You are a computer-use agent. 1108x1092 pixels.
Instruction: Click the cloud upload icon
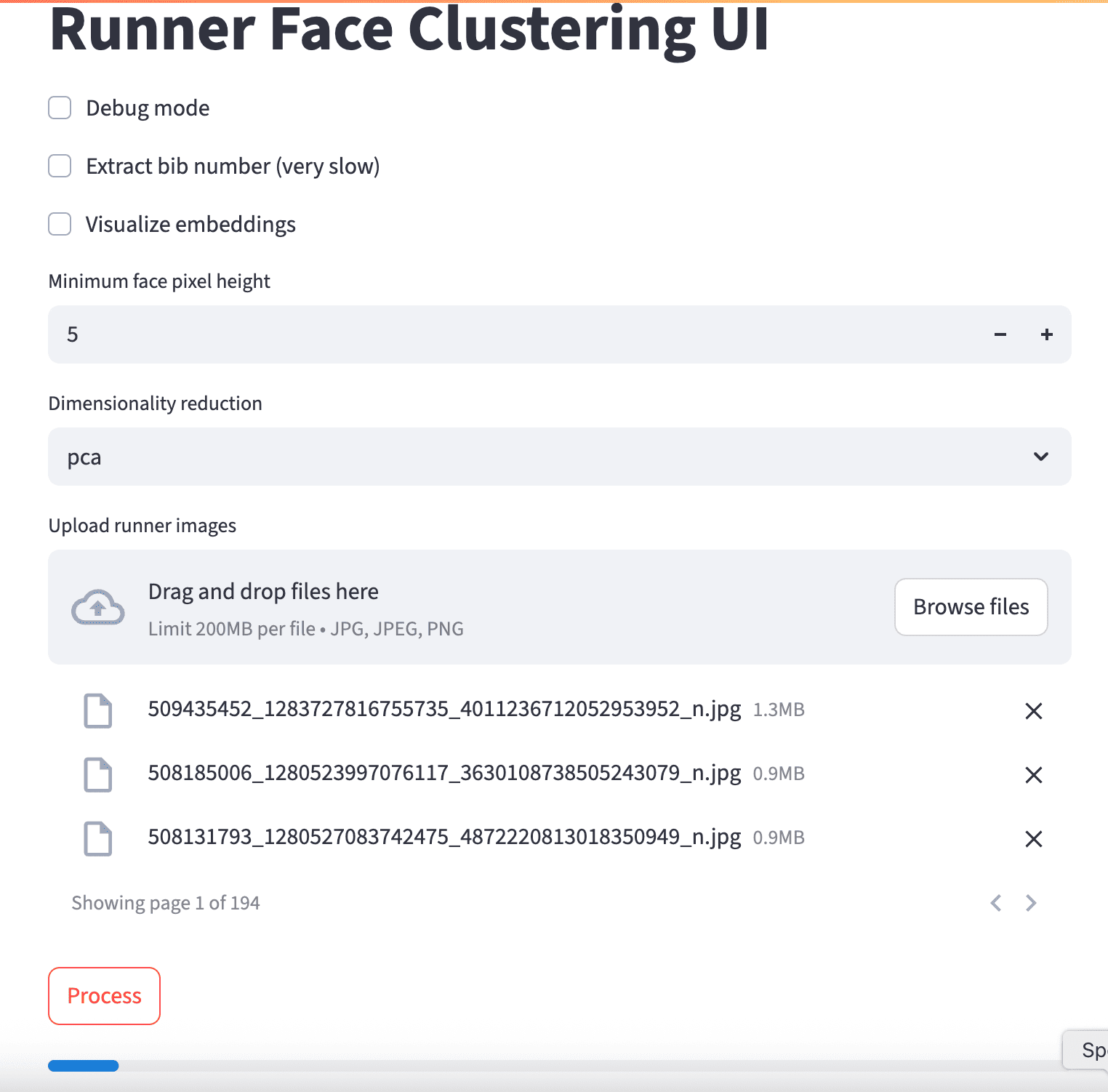(x=98, y=607)
